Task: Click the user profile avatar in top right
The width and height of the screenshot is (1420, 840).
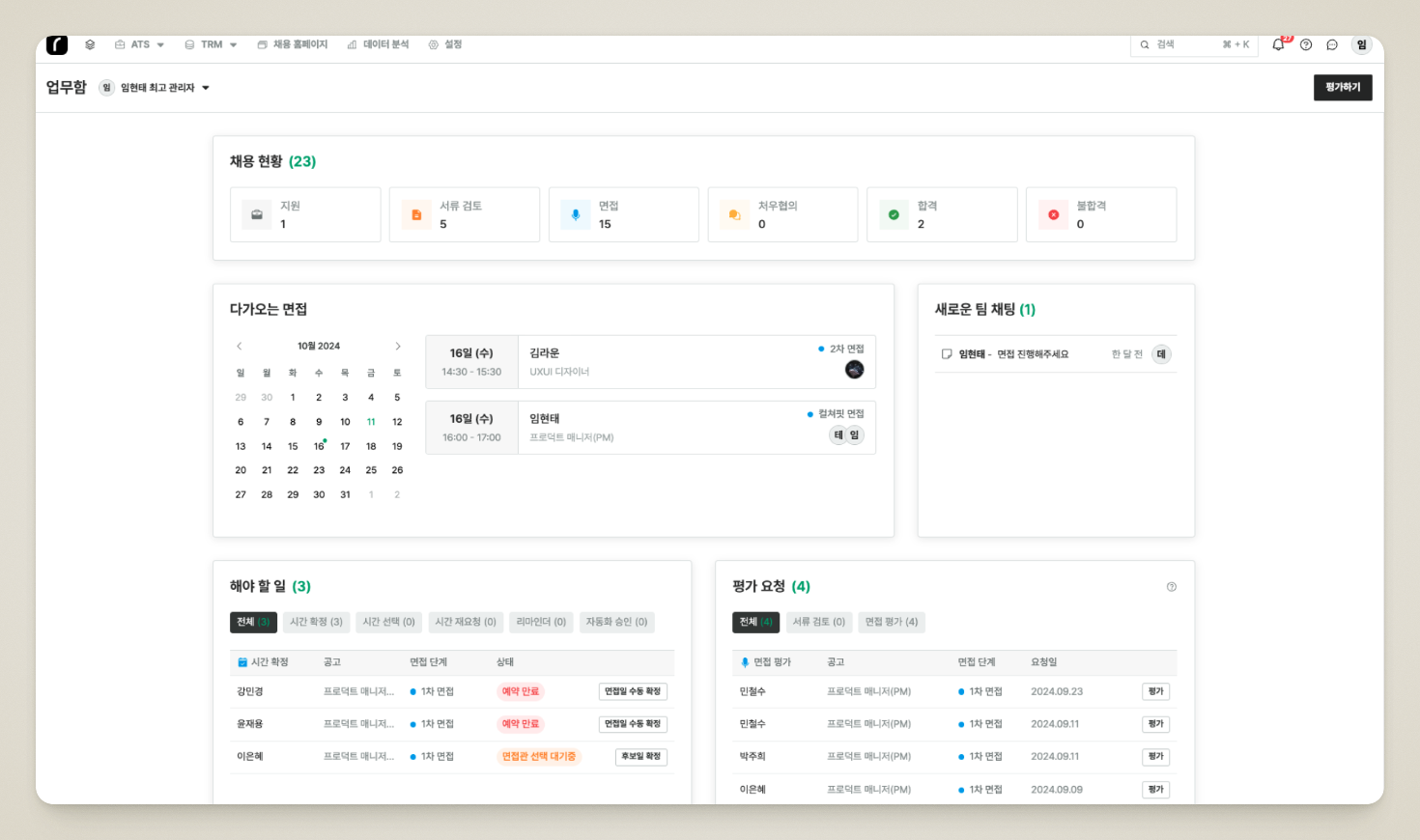Action: (x=1361, y=44)
